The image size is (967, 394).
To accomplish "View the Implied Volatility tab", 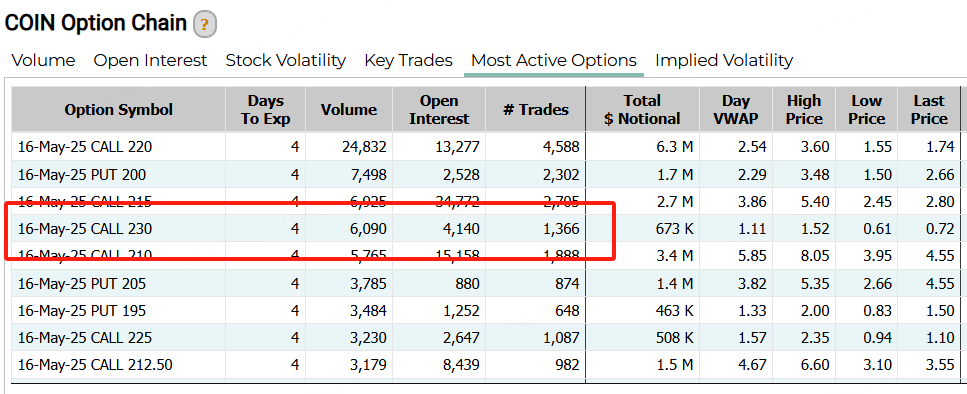I will (724, 60).
